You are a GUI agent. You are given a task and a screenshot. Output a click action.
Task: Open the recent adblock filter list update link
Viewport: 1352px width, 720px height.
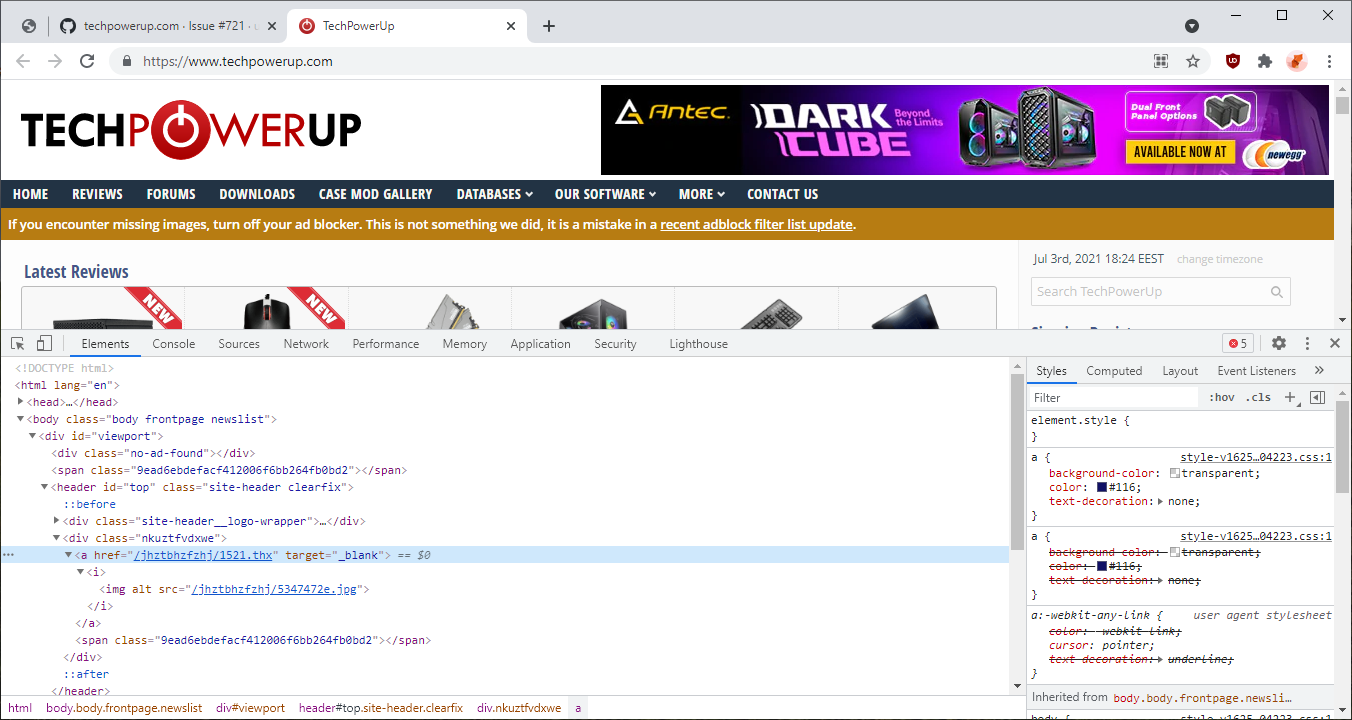(757, 224)
